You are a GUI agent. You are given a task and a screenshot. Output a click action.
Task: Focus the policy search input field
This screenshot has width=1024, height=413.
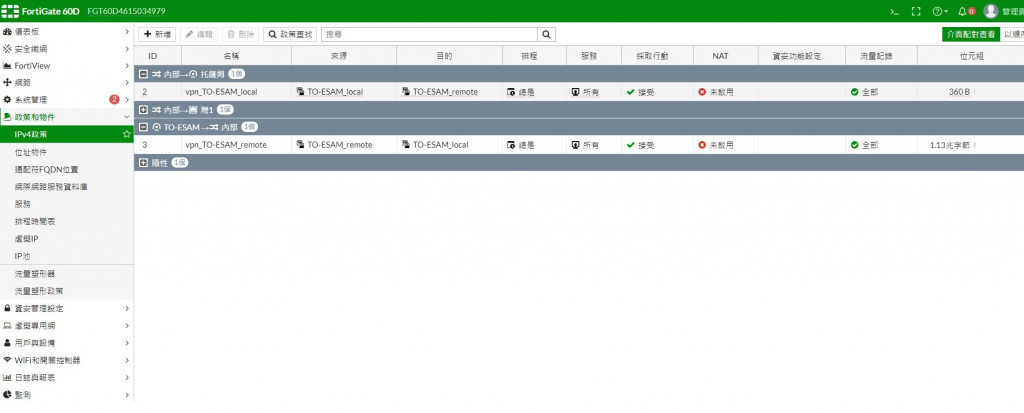pos(430,35)
